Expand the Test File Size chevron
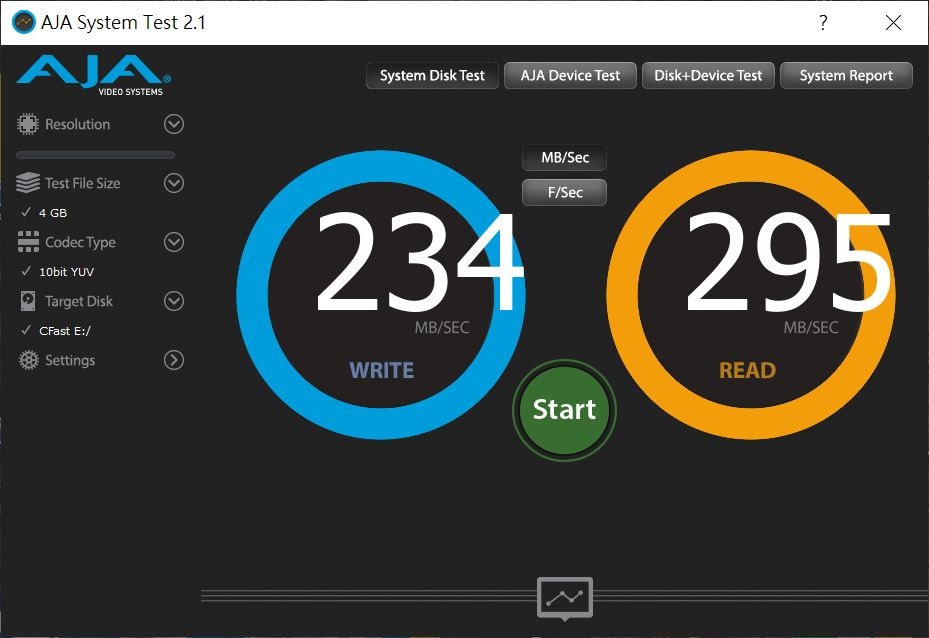The width and height of the screenshot is (929, 638). click(174, 183)
